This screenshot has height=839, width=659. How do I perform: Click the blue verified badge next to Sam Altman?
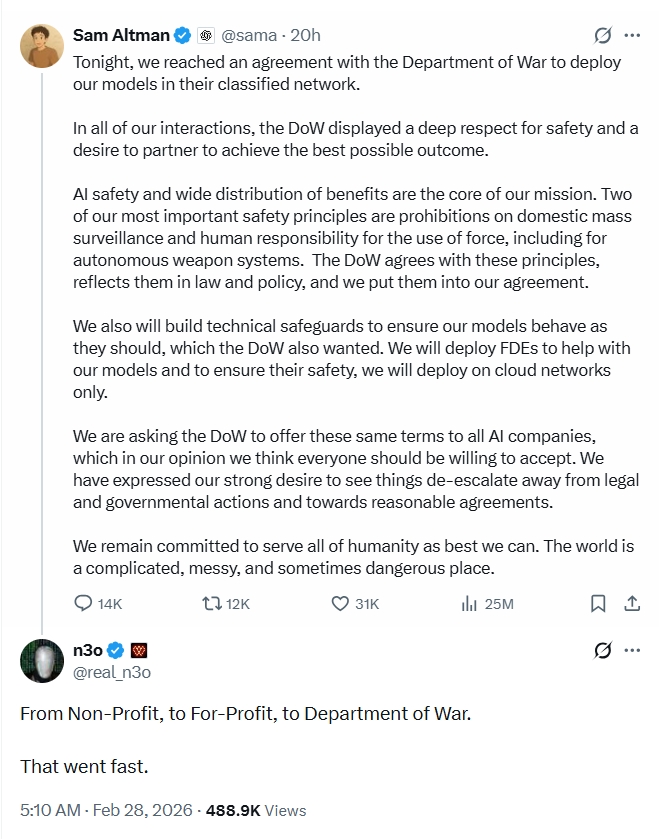click(x=182, y=36)
